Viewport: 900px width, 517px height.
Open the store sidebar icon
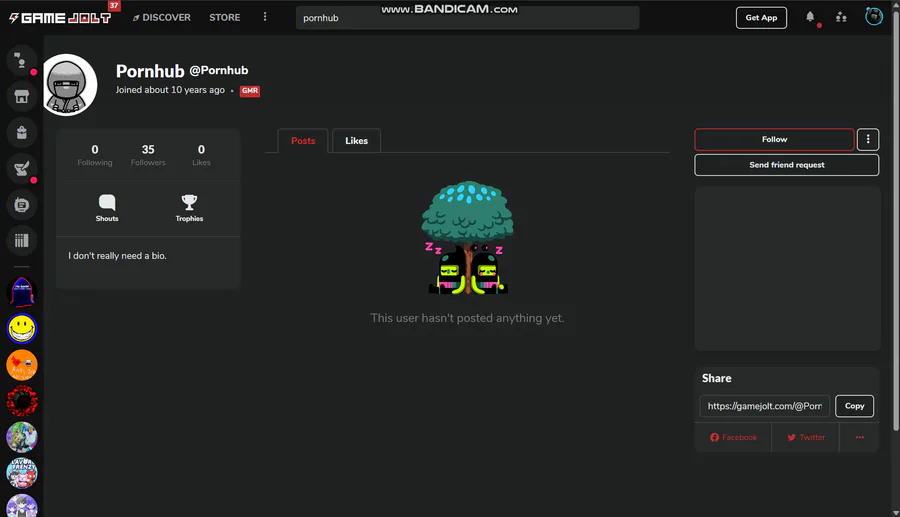point(21,96)
